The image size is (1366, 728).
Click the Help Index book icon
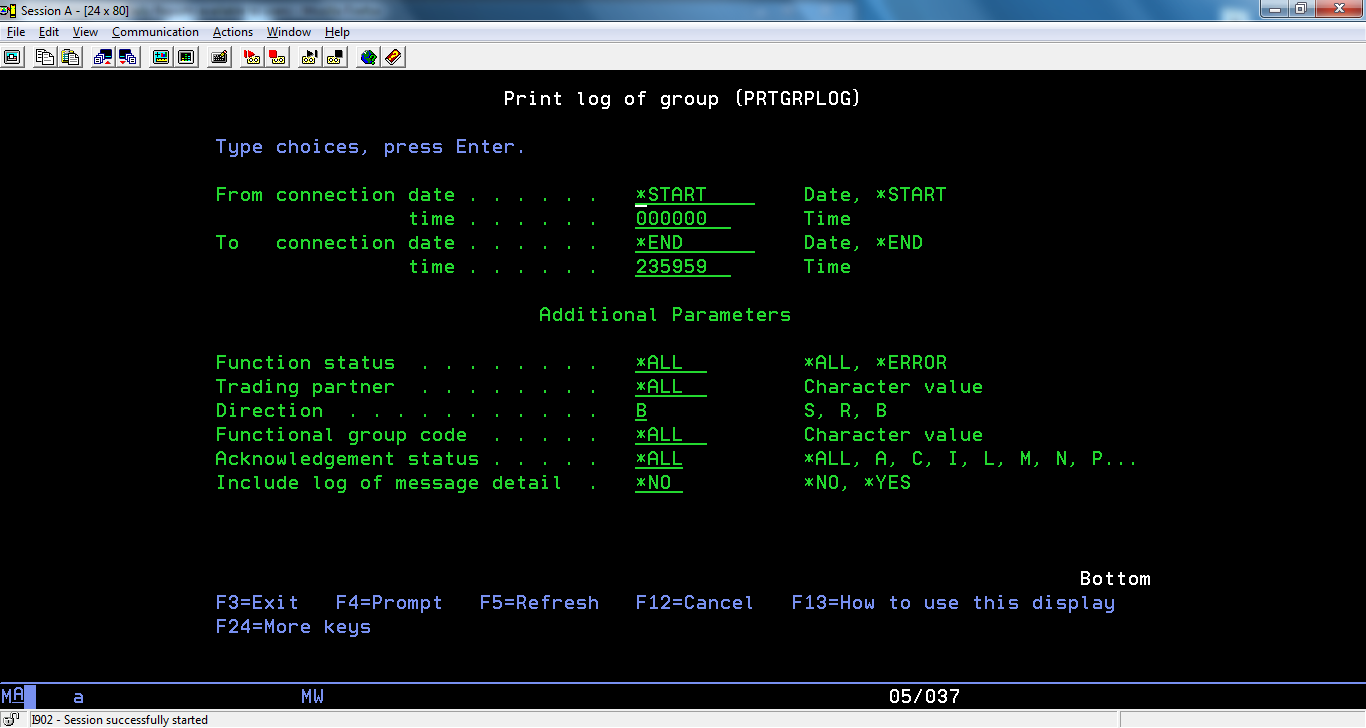(x=393, y=57)
